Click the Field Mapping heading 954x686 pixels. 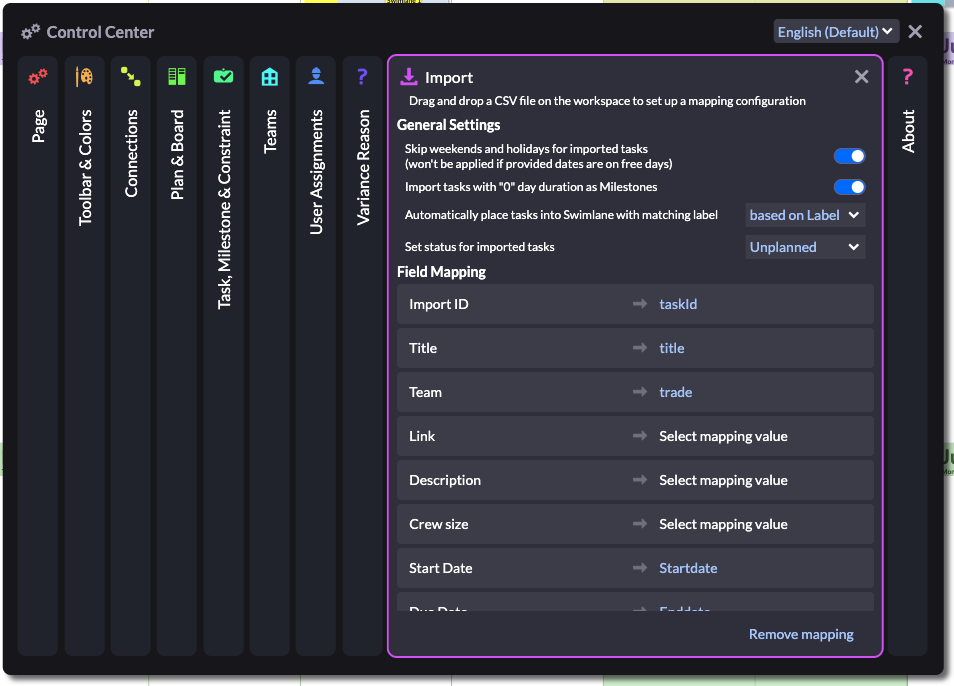tap(441, 272)
